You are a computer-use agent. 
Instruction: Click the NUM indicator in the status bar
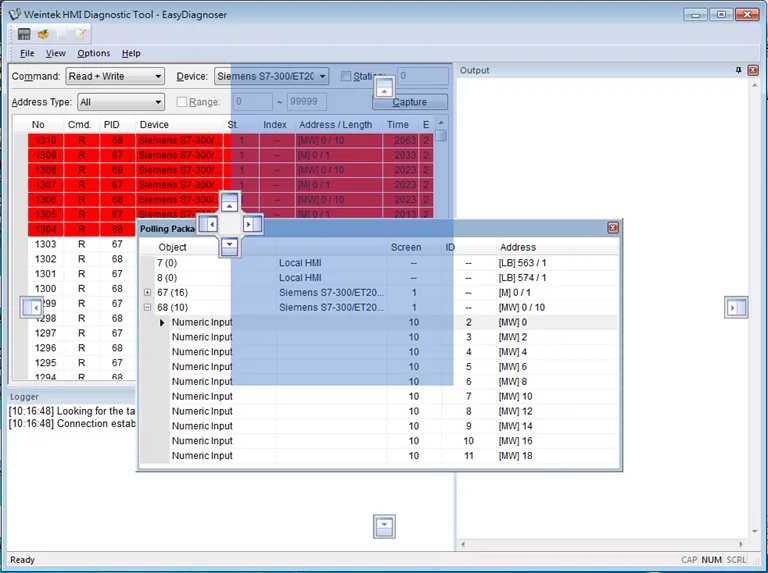tap(711, 560)
